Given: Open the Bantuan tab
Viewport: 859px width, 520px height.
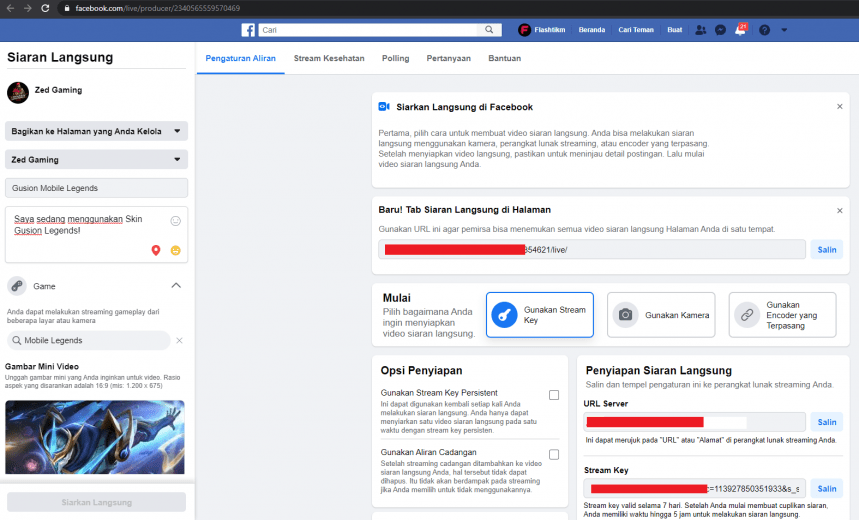Looking at the screenshot, I should click(505, 58).
